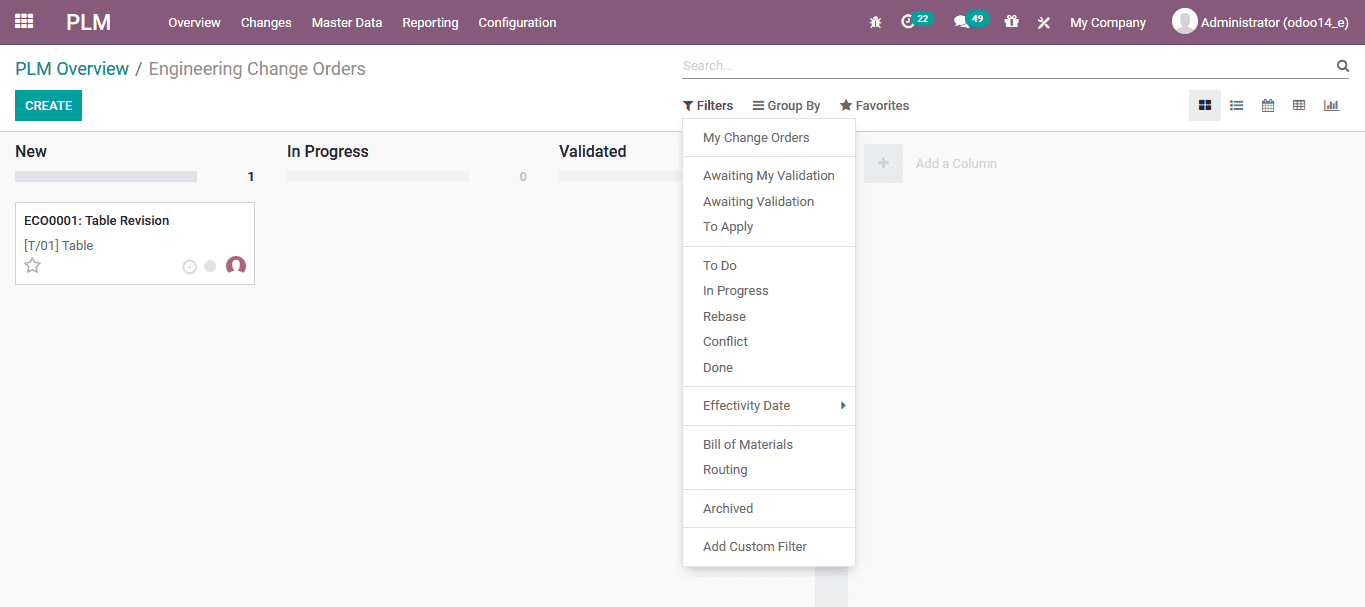The image size is (1365, 607).
Task: Open the Master Data menu
Action: 347,22
